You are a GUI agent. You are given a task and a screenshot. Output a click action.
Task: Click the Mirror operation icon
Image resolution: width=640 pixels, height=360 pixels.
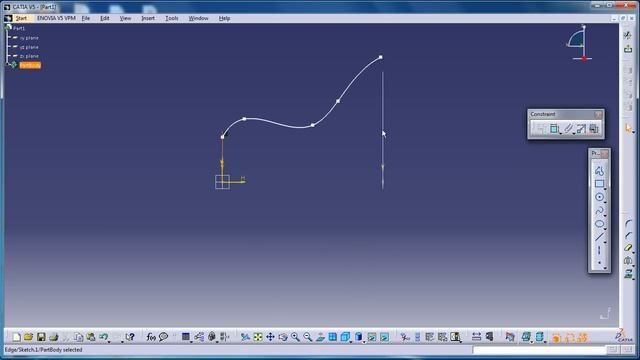pyautogui.click(x=628, y=260)
